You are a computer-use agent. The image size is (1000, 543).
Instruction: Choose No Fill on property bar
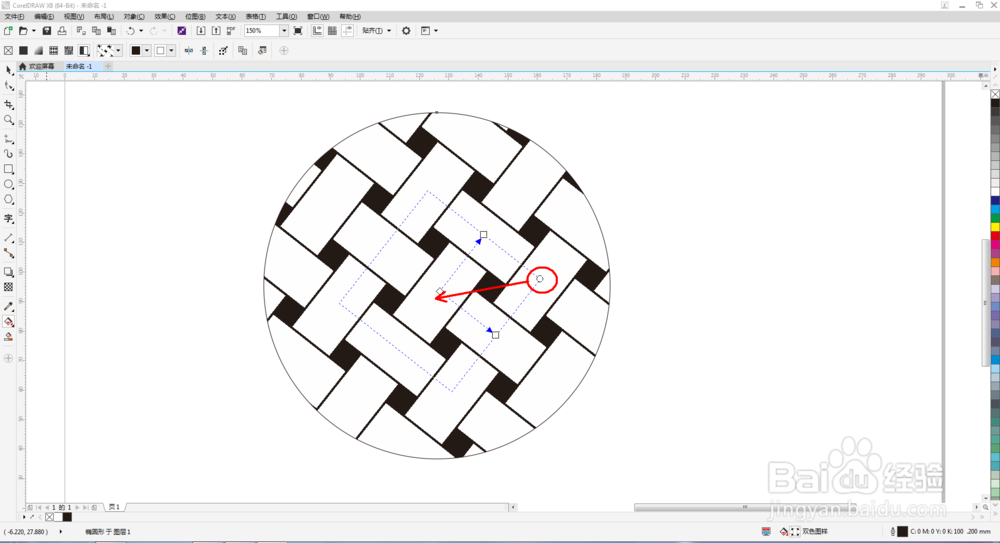(x=8, y=50)
